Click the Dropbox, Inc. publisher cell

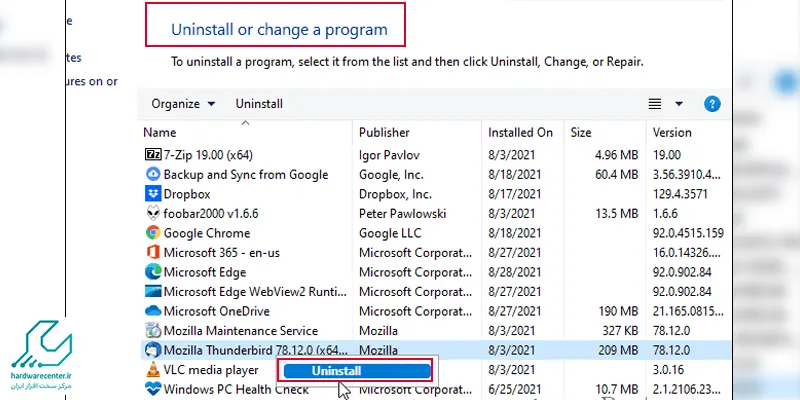coord(395,194)
